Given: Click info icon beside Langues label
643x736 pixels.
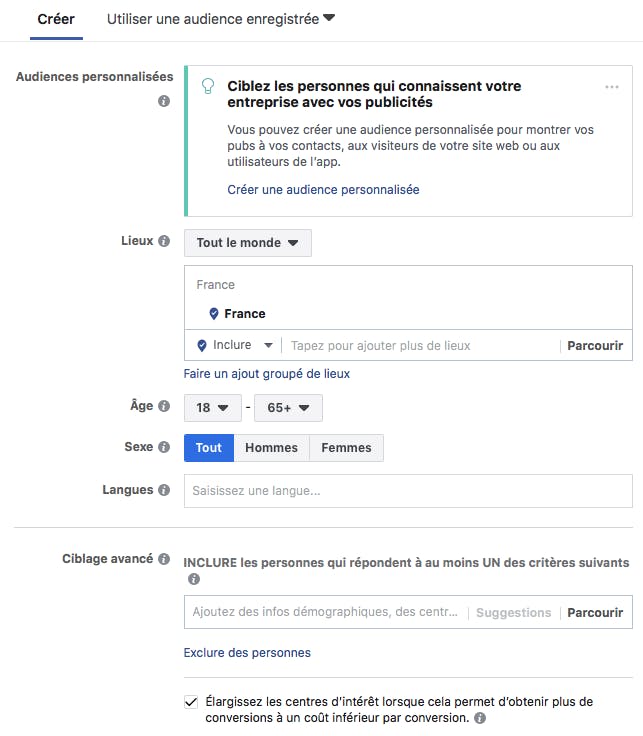Looking at the screenshot, I should point(164,490).
